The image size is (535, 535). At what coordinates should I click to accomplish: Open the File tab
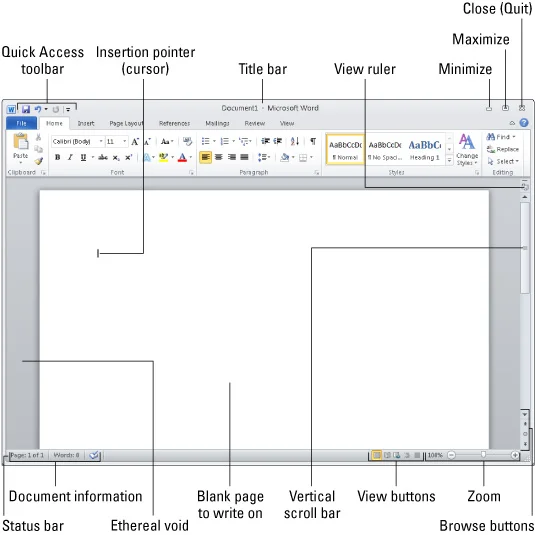(21, 123)
